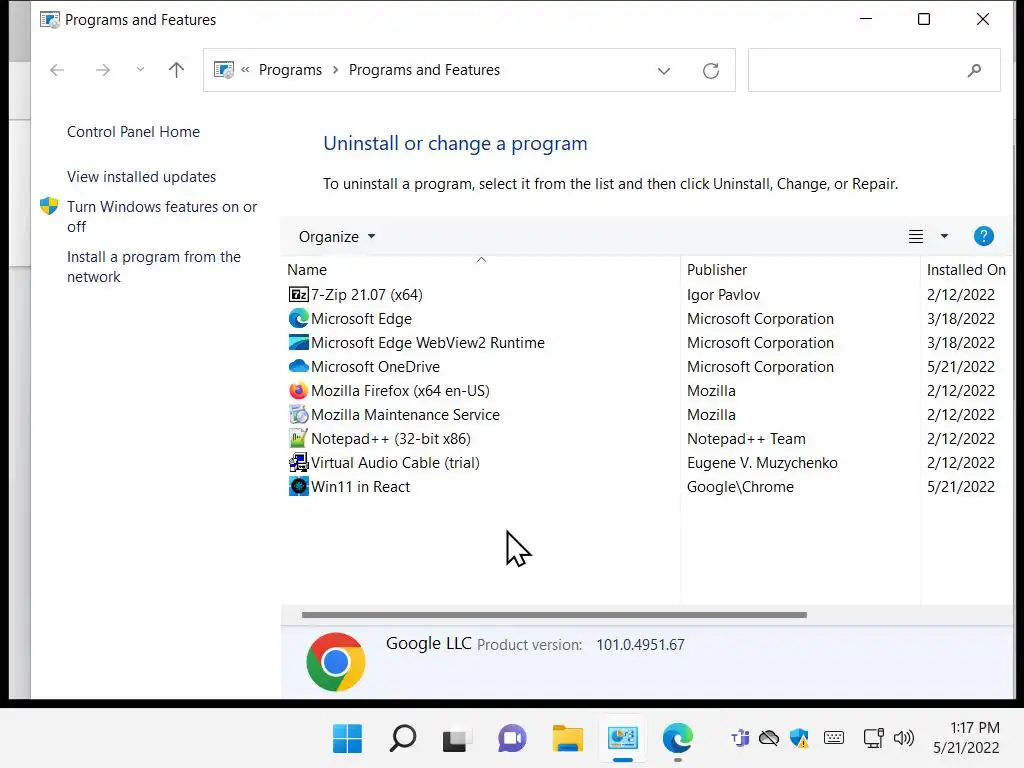Click the search magnifier in search box
This screenshot has height=768, width=1024.
click(x=974, y=70)
